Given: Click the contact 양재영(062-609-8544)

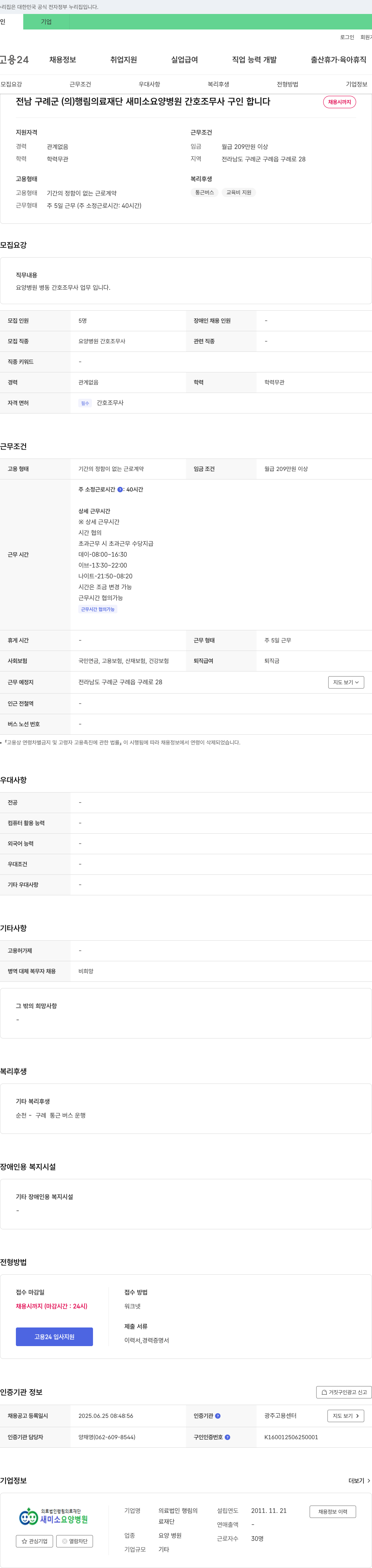Looking at the screenshot, I should coord(107,1437).
